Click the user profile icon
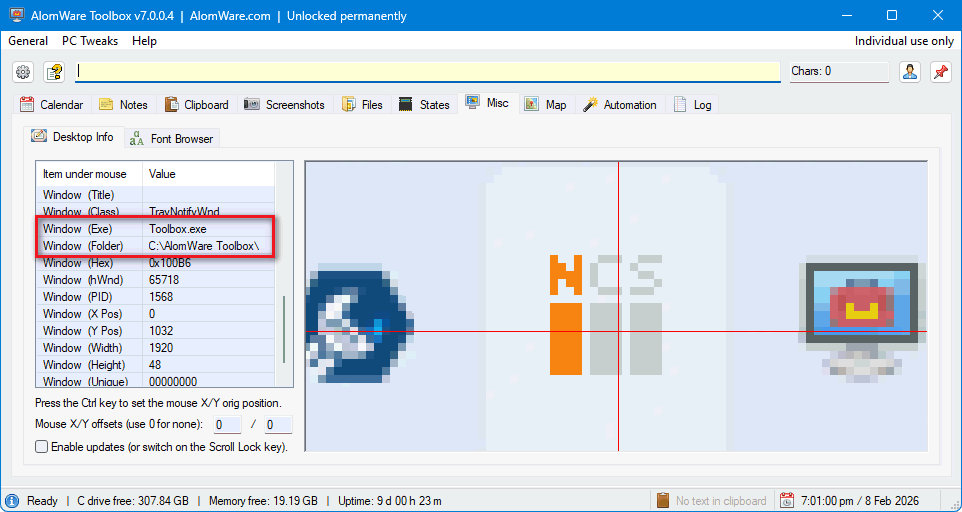 (909, 72)
